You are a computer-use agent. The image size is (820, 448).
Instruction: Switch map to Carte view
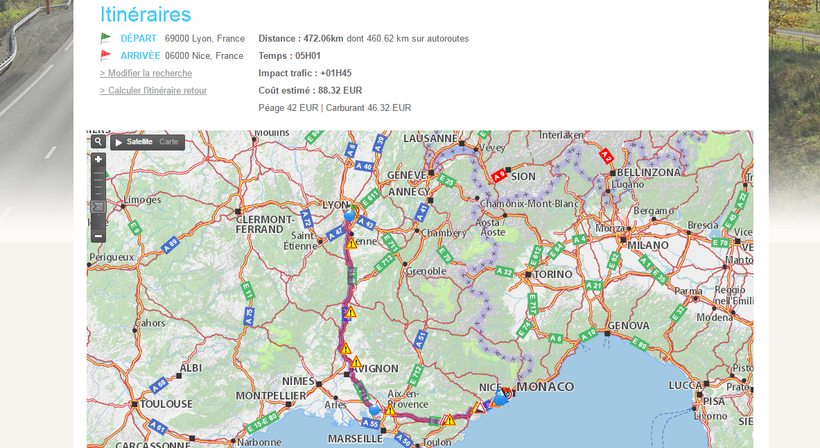click(169, 142)
